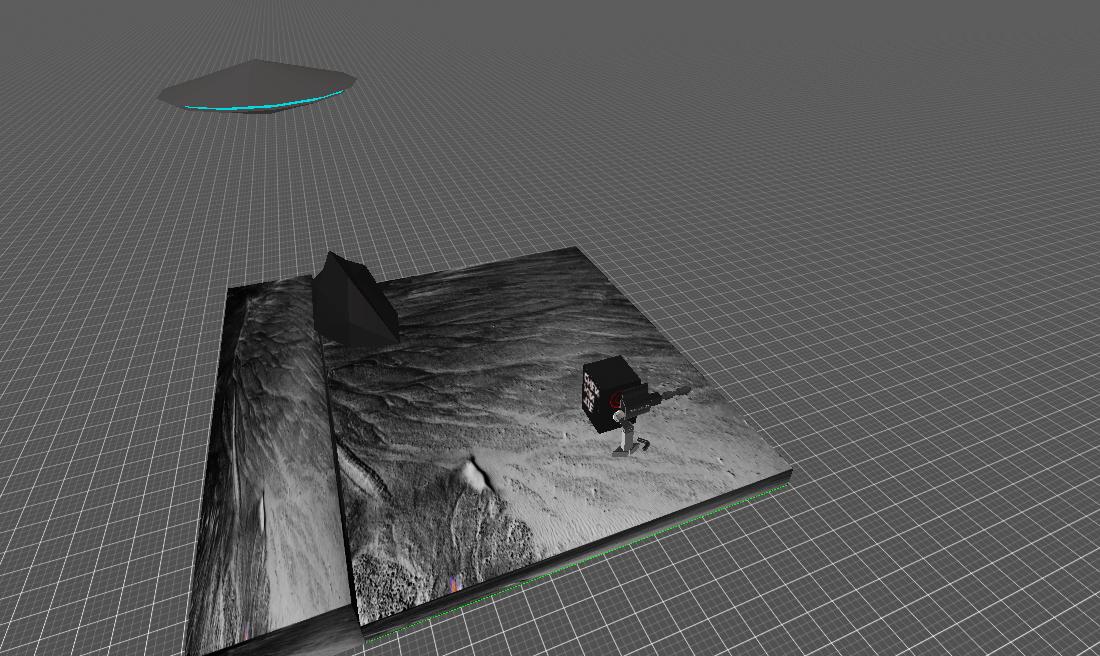Click the white streak on the left terrain strip
The height and width of the screenshot is (656, 1100).
click(262, 510)
